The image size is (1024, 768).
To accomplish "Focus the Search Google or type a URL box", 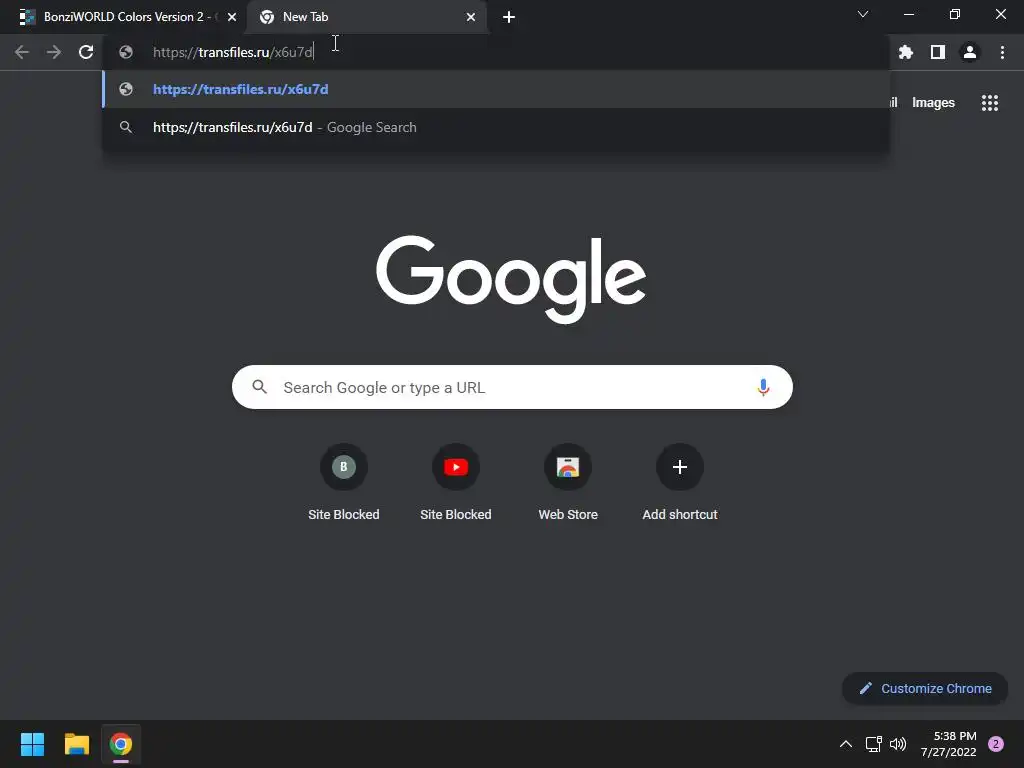I will pyautogui.click(x=512, y=387).
